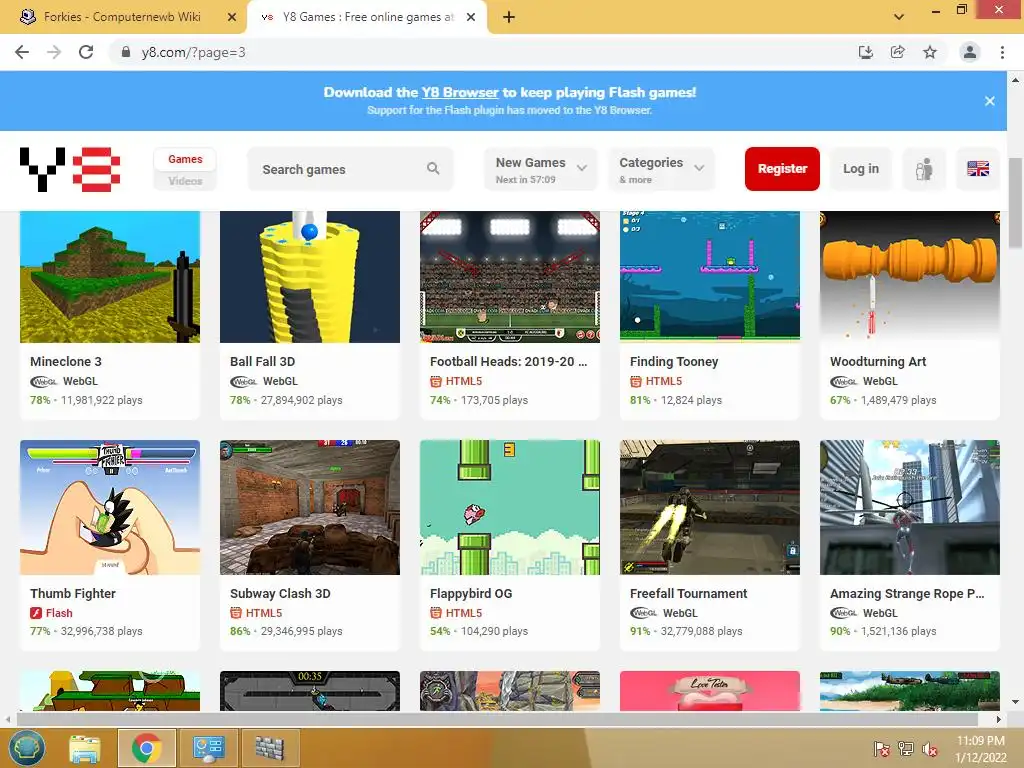Click the Y8 logo
The height and width of the screenshot is (768, 1024).
click(x=70, y=169)
